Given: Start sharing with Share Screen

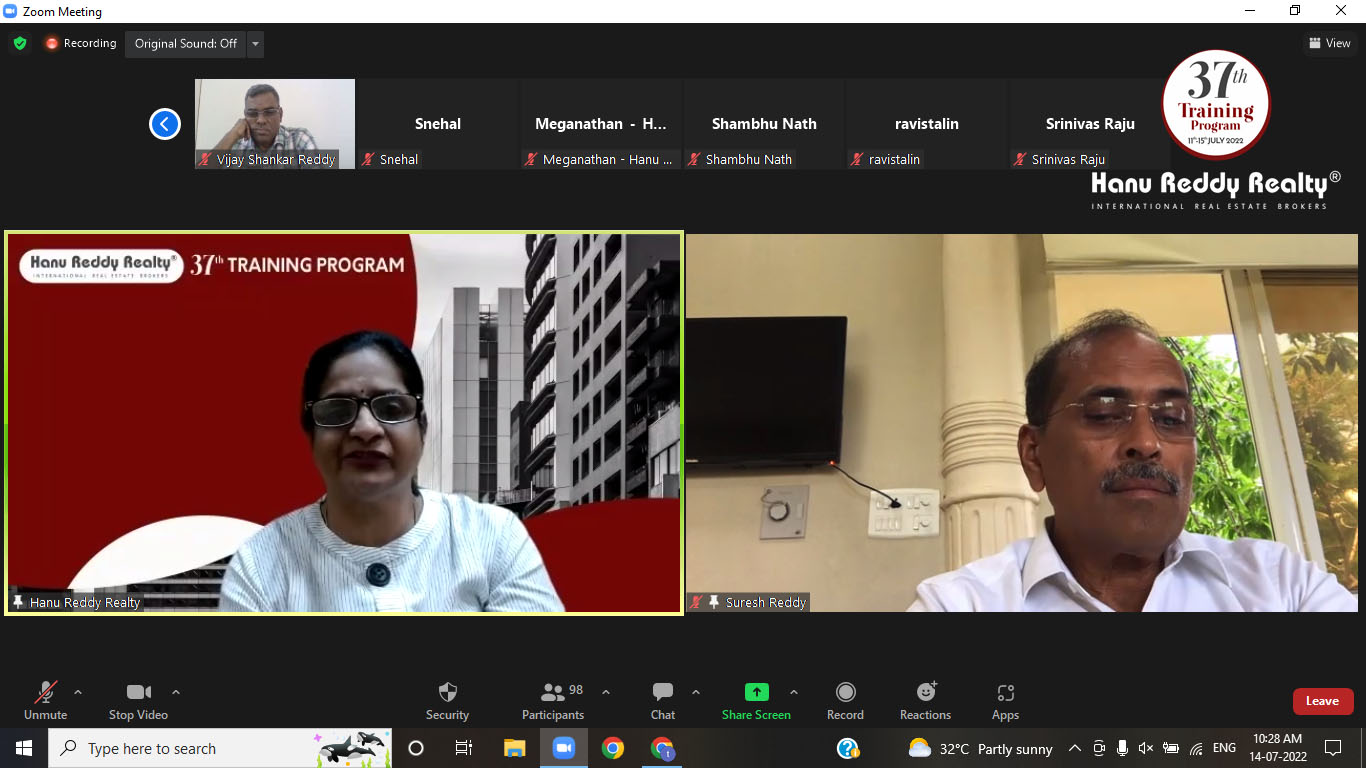Looking at the screenshot, I should 756,700.
